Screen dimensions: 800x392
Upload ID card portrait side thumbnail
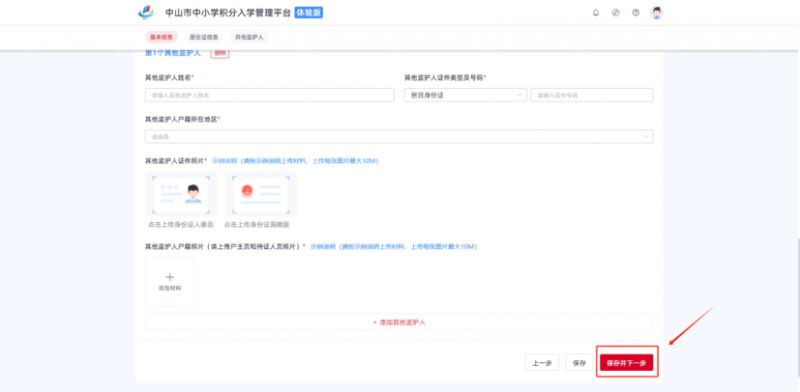click(x=181, y=194)
